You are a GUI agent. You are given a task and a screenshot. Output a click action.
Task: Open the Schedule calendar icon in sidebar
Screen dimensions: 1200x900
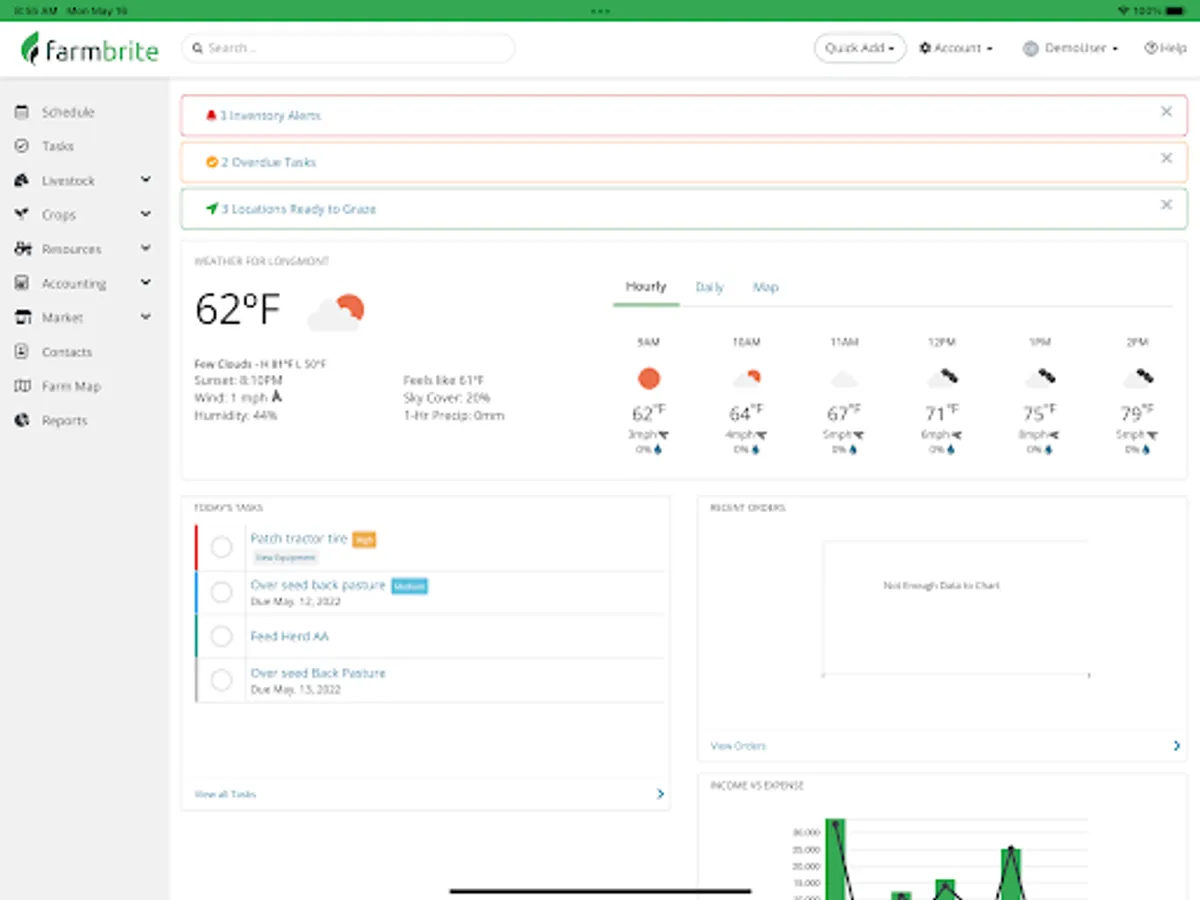(21, 112)
